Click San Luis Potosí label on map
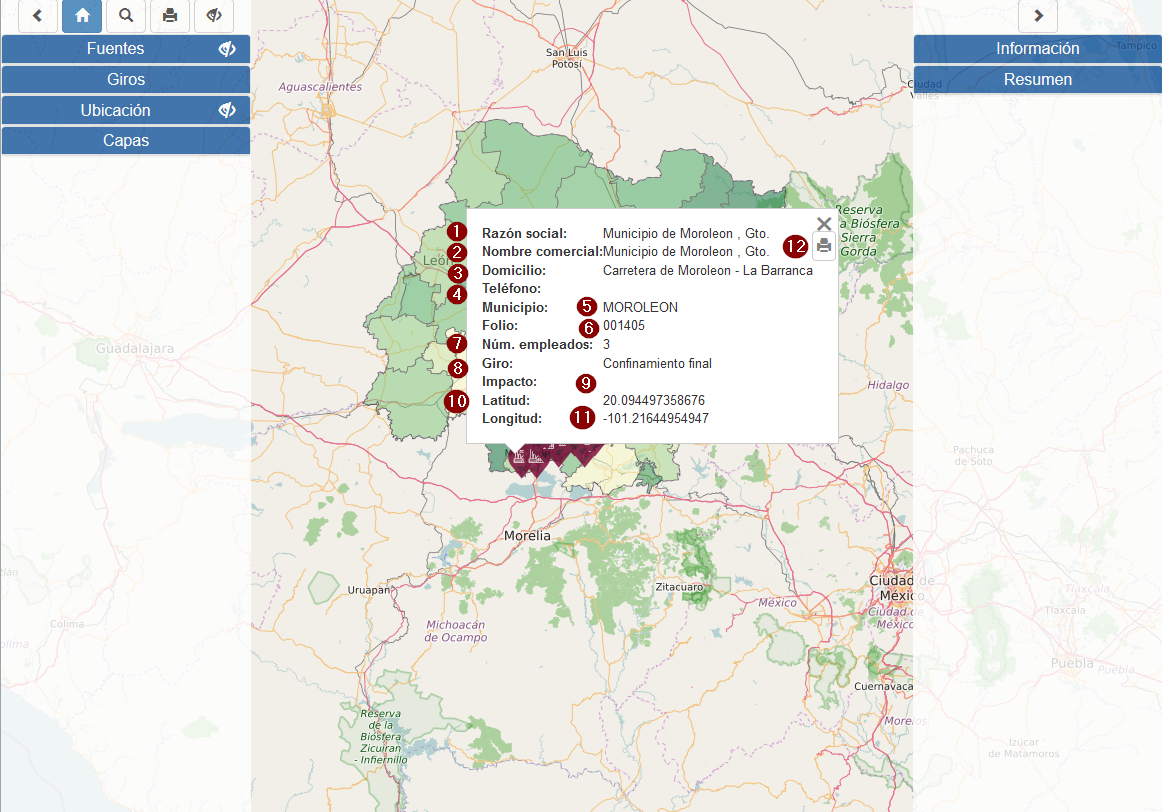 (567, 59)
